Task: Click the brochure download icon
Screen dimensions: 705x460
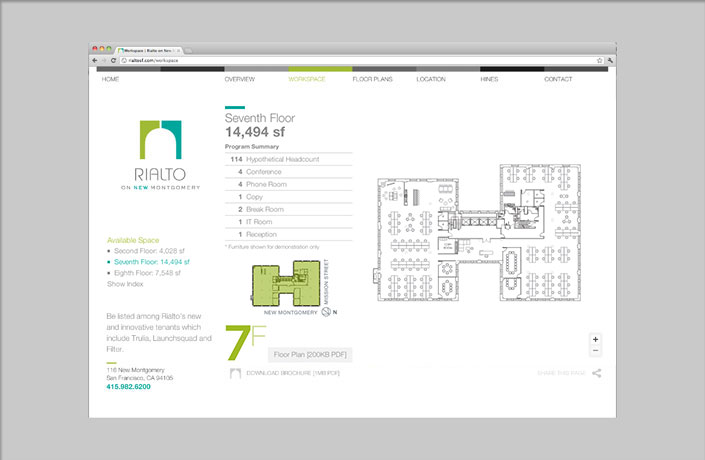Action: point(235,373)
